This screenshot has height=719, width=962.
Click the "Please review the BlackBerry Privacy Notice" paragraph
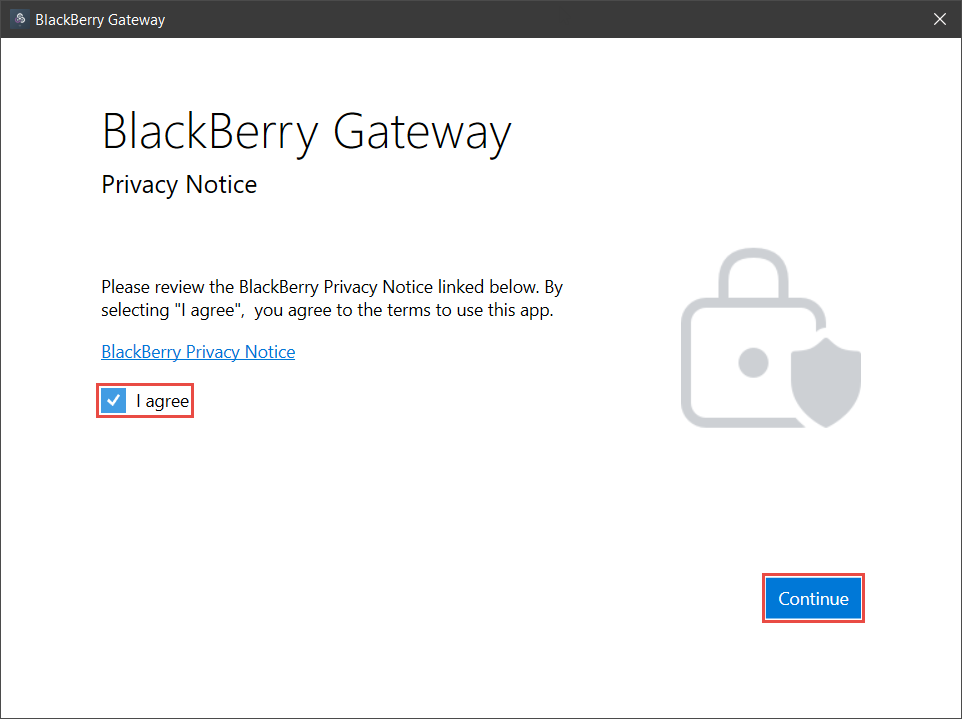click(332, 298)
